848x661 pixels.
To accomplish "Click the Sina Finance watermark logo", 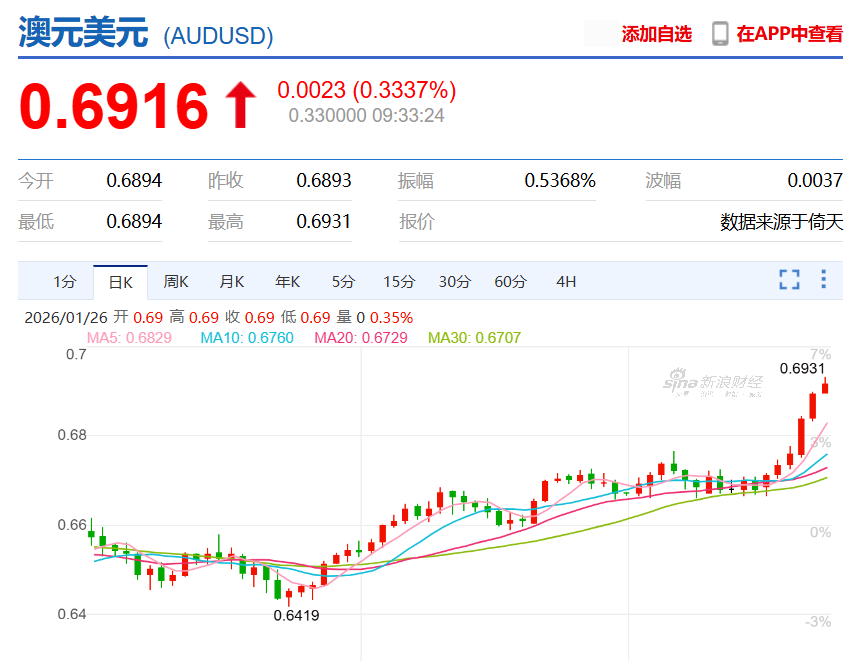I will [x=714, y=382].
